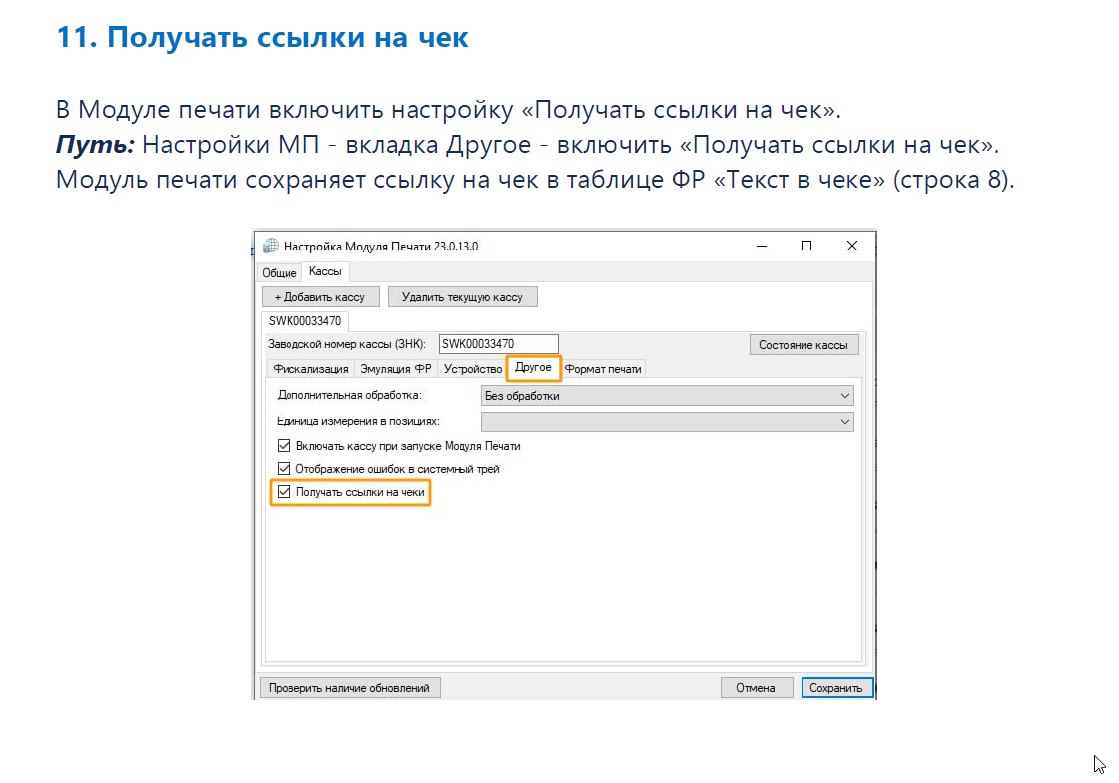Toggle Отображение ошибок в системный трей

click(284, 469)
